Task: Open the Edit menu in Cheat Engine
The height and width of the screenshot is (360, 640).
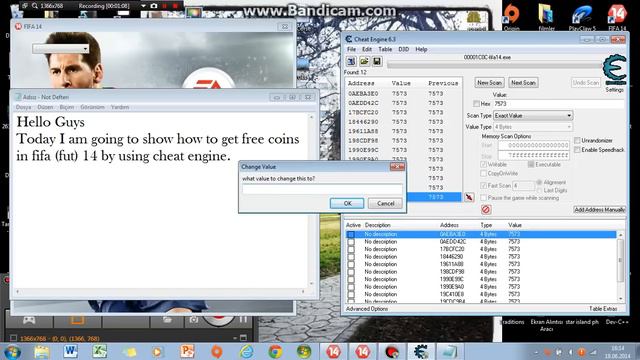Action: pyautogui.click(x=367, y=49)
